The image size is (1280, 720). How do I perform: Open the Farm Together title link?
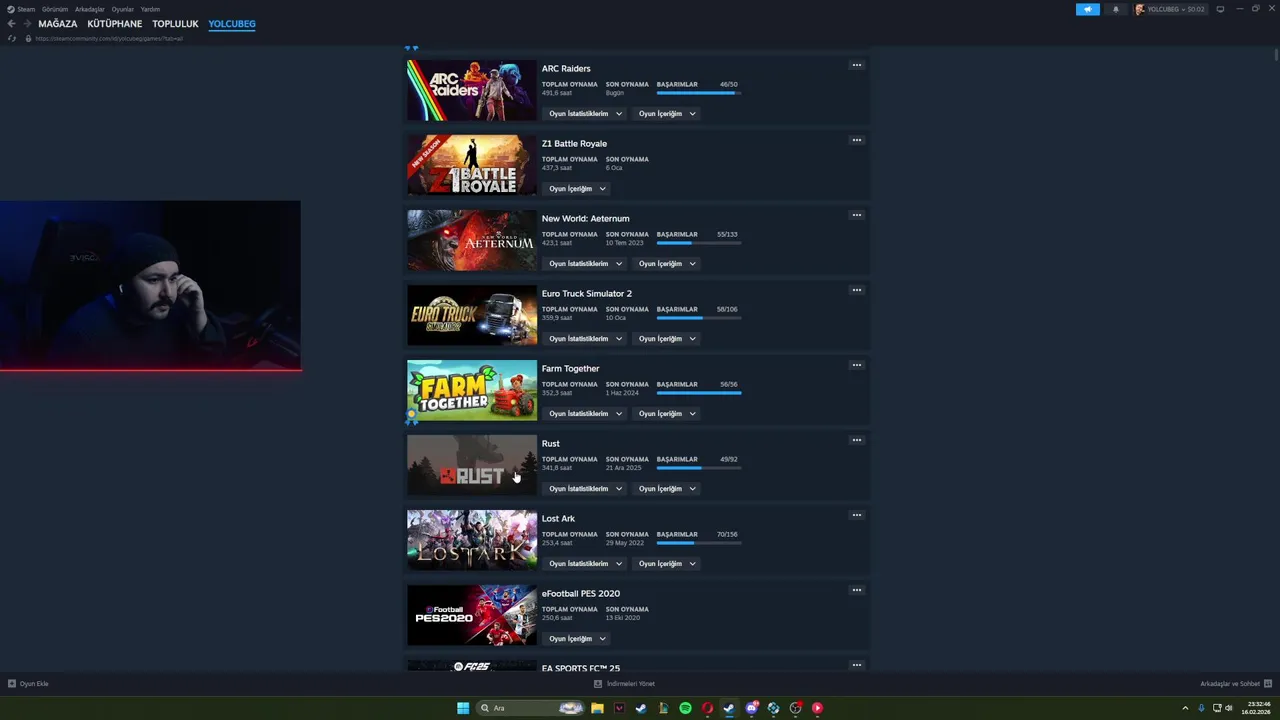(570, 369)
